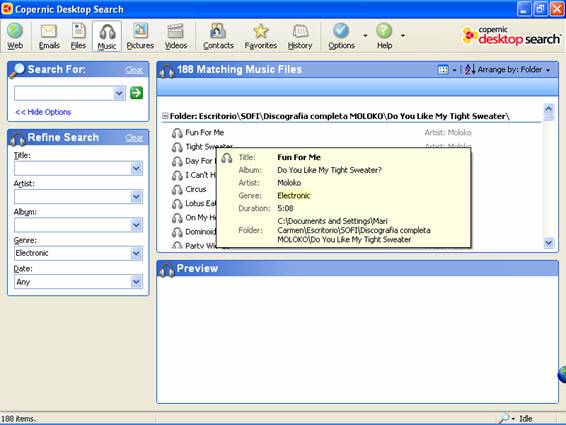Open Help

click(x=384, y=36)
